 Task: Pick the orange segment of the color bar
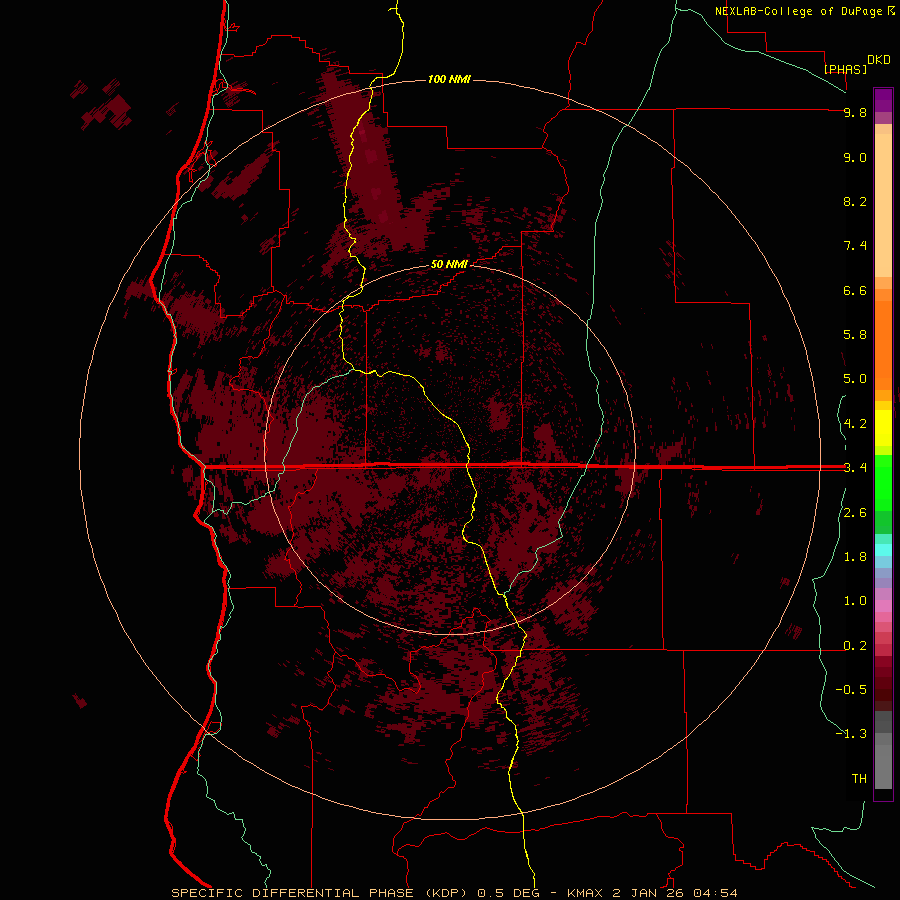883,345
